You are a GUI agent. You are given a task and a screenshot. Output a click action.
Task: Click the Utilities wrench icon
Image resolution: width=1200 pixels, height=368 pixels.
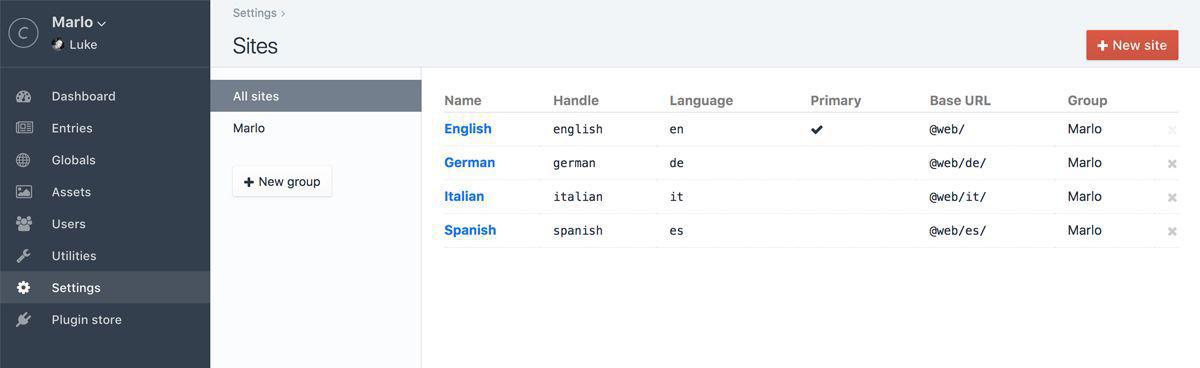(x=24, y=256)
